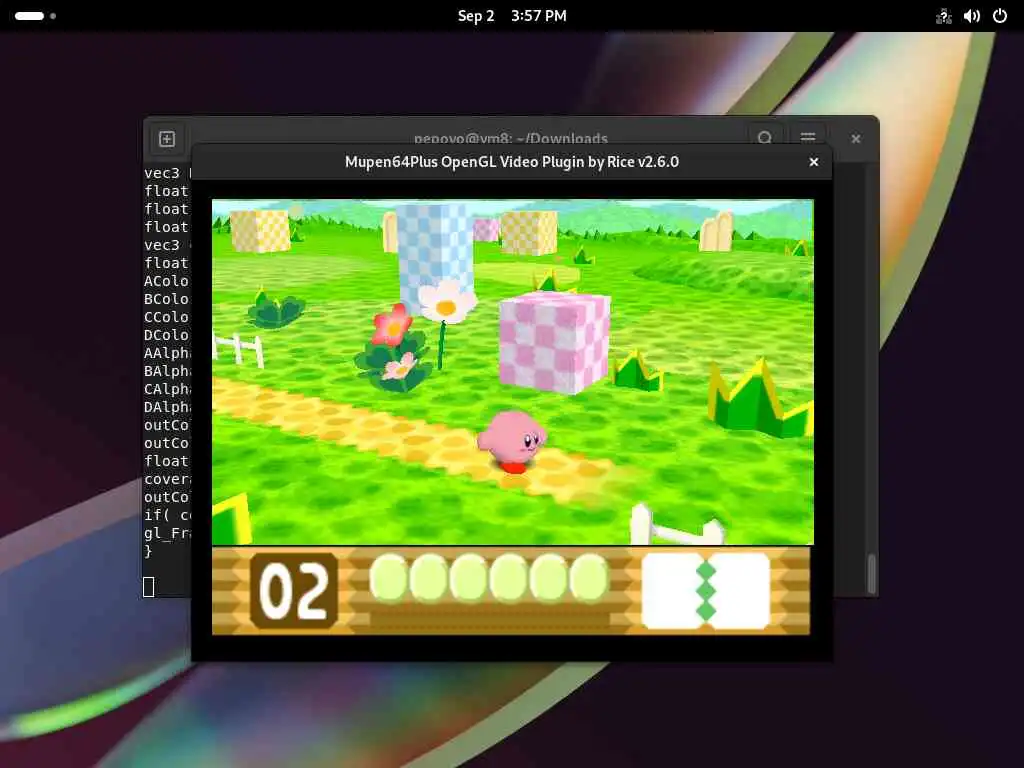Image resolution: width=1024 pixels, height=768 pixels.
Task: Click the pink checkered cube in game
Action: (x=554, y=343)
